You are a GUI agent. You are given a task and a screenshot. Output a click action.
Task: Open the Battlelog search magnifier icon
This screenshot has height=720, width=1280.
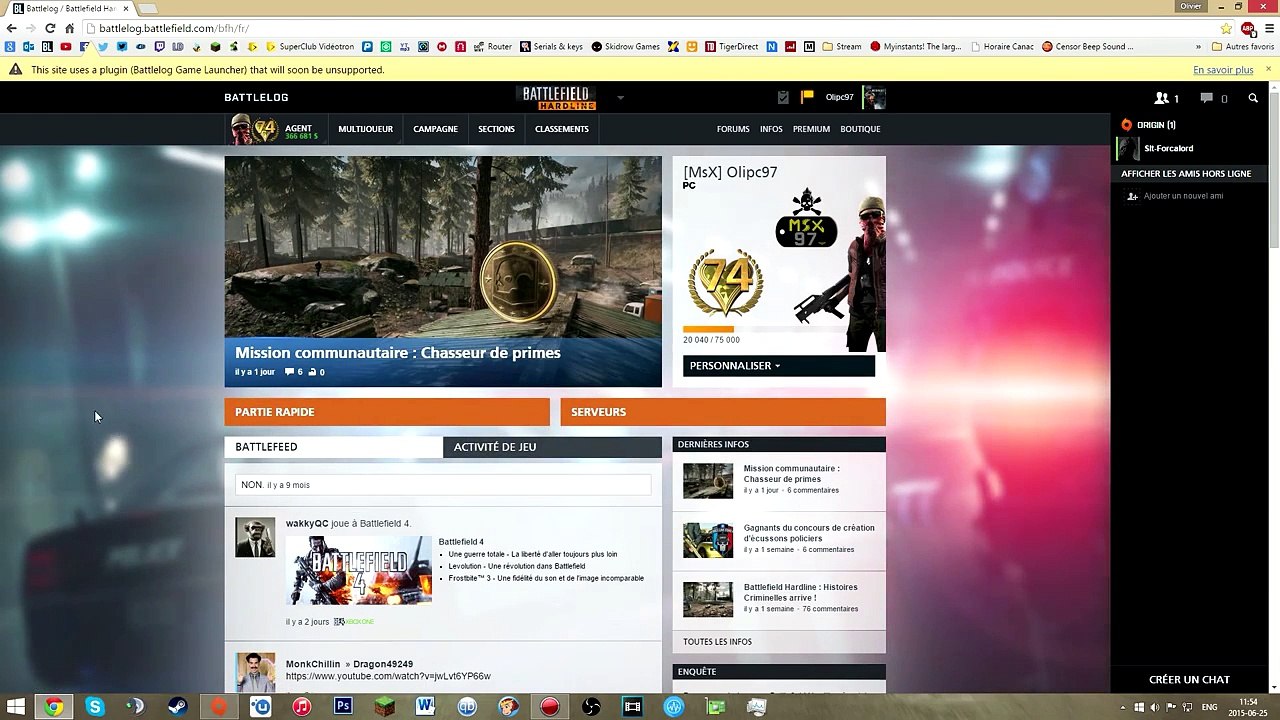click(x=1253, y=98)
